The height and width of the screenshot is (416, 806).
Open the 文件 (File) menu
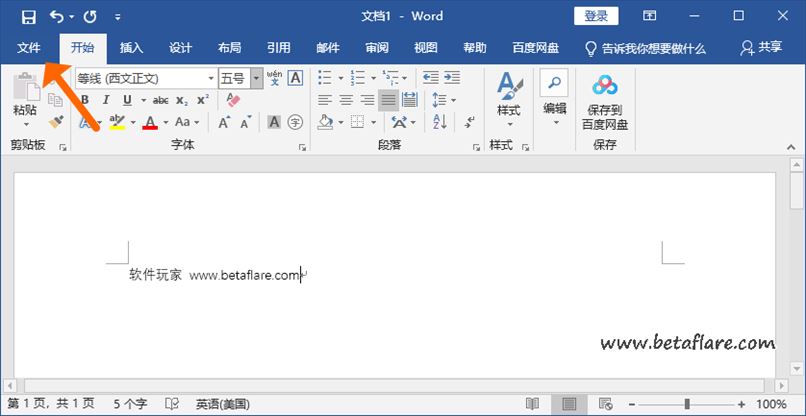pos(29,47)
